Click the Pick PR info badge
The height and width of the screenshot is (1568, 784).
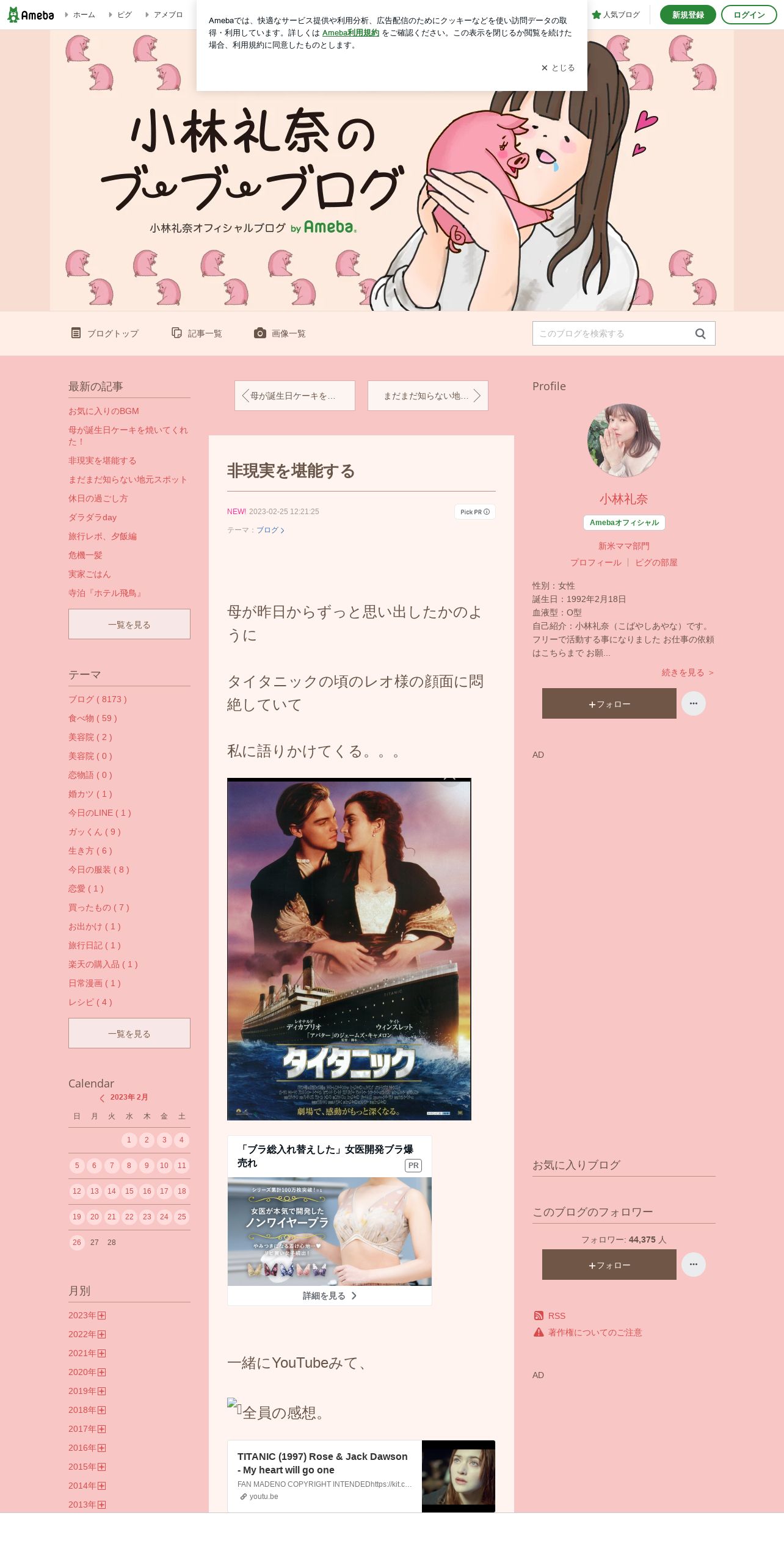[475, 512]
